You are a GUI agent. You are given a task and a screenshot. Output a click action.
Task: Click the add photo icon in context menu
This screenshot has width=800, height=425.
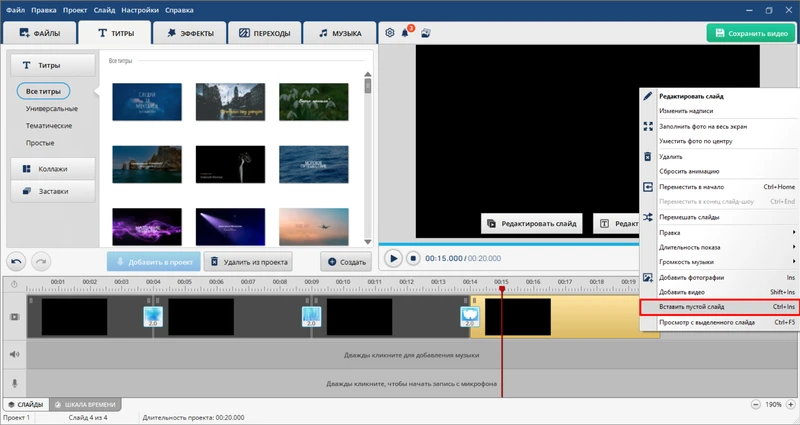(647, 278)
